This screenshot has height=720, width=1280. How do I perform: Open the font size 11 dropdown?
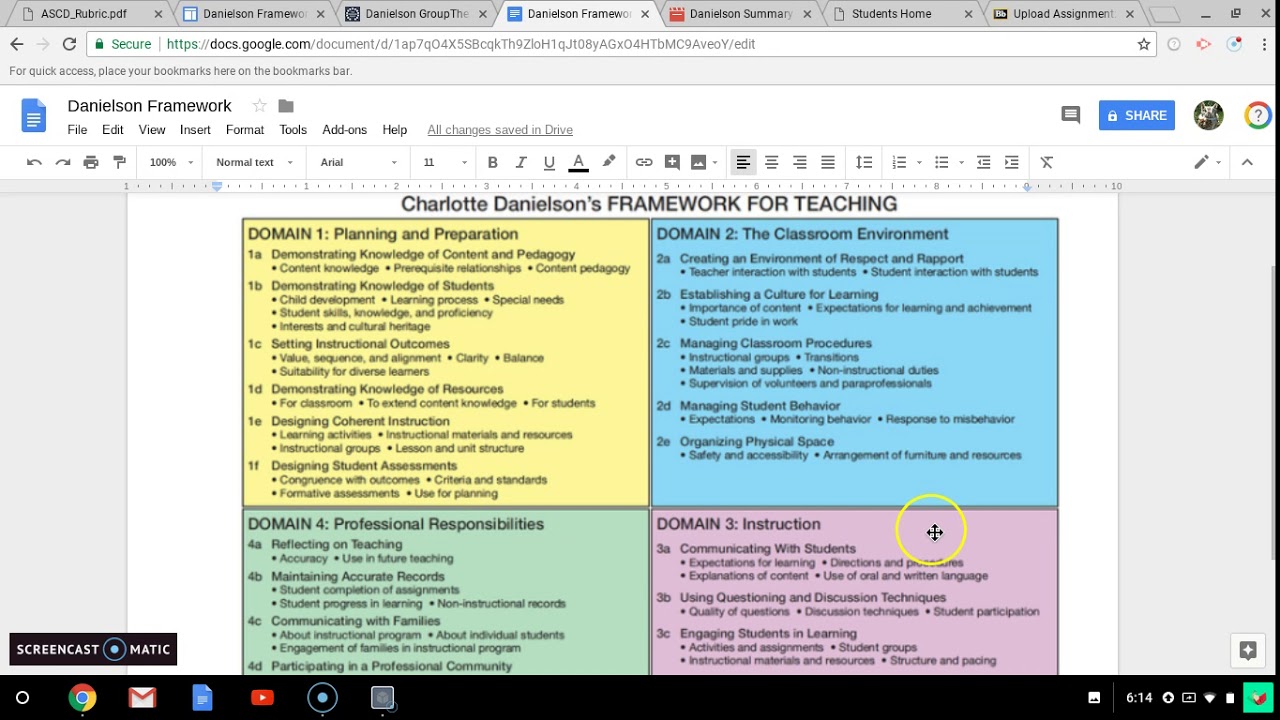(x=444, y=162)
